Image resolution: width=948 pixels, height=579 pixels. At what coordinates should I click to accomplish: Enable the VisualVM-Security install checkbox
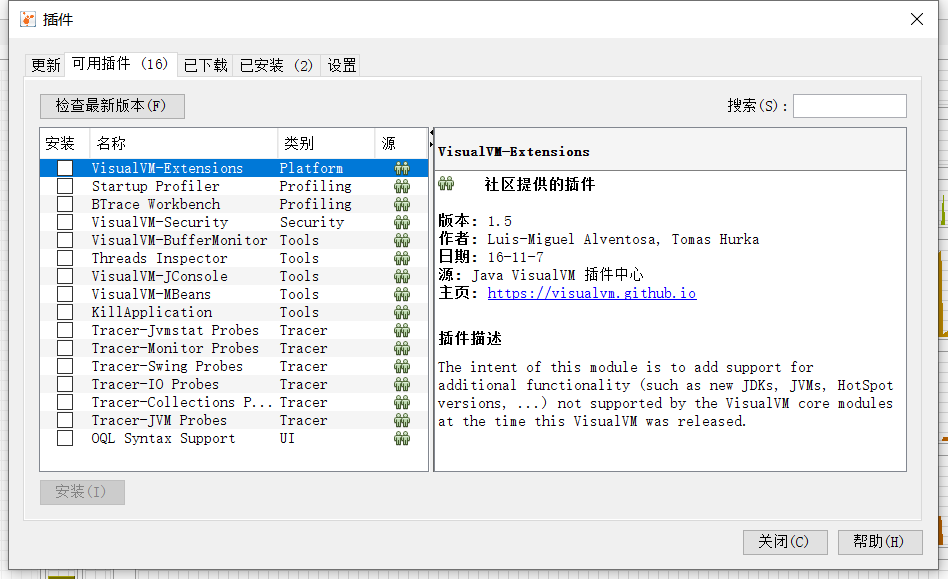pyautogui.click(x=65, y=222)
